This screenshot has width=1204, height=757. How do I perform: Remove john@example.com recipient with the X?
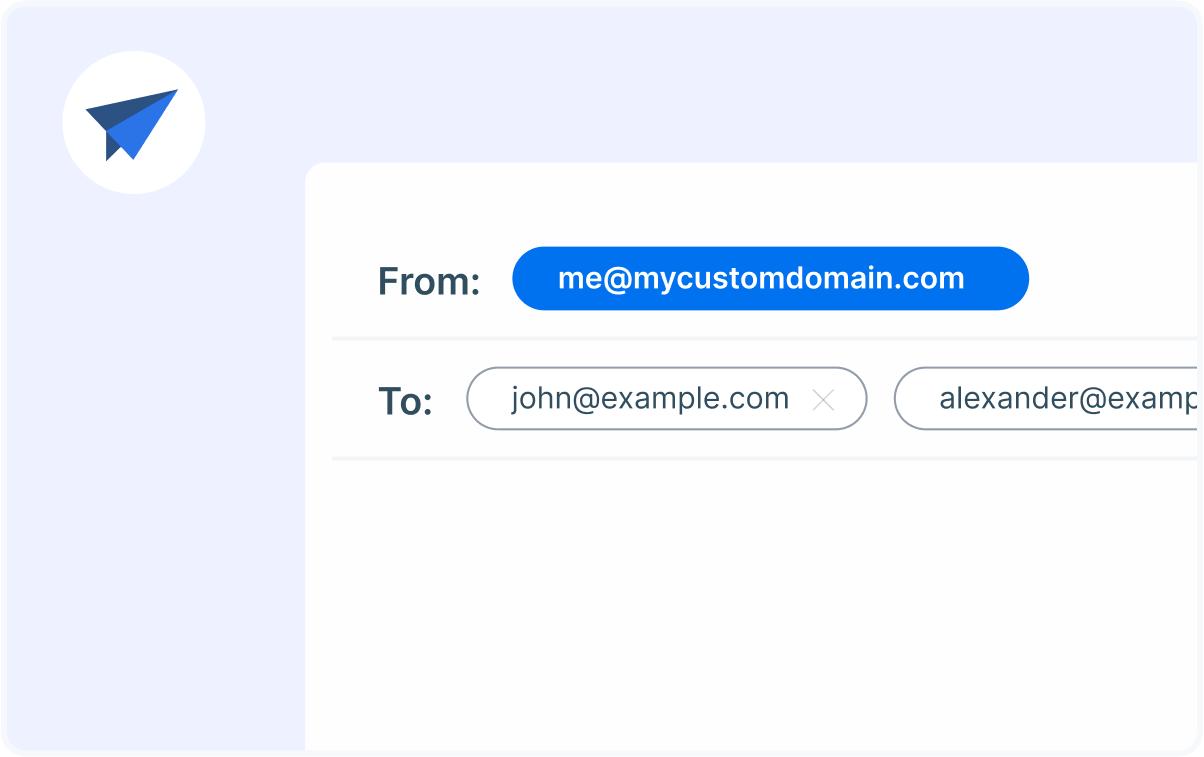pos(823,400)
